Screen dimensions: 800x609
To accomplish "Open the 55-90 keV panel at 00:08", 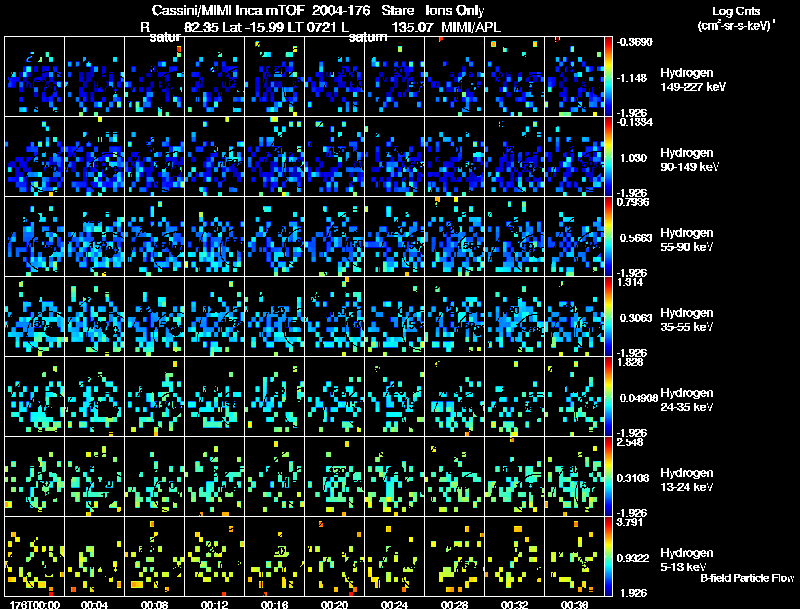I will (x=155, y=237).
